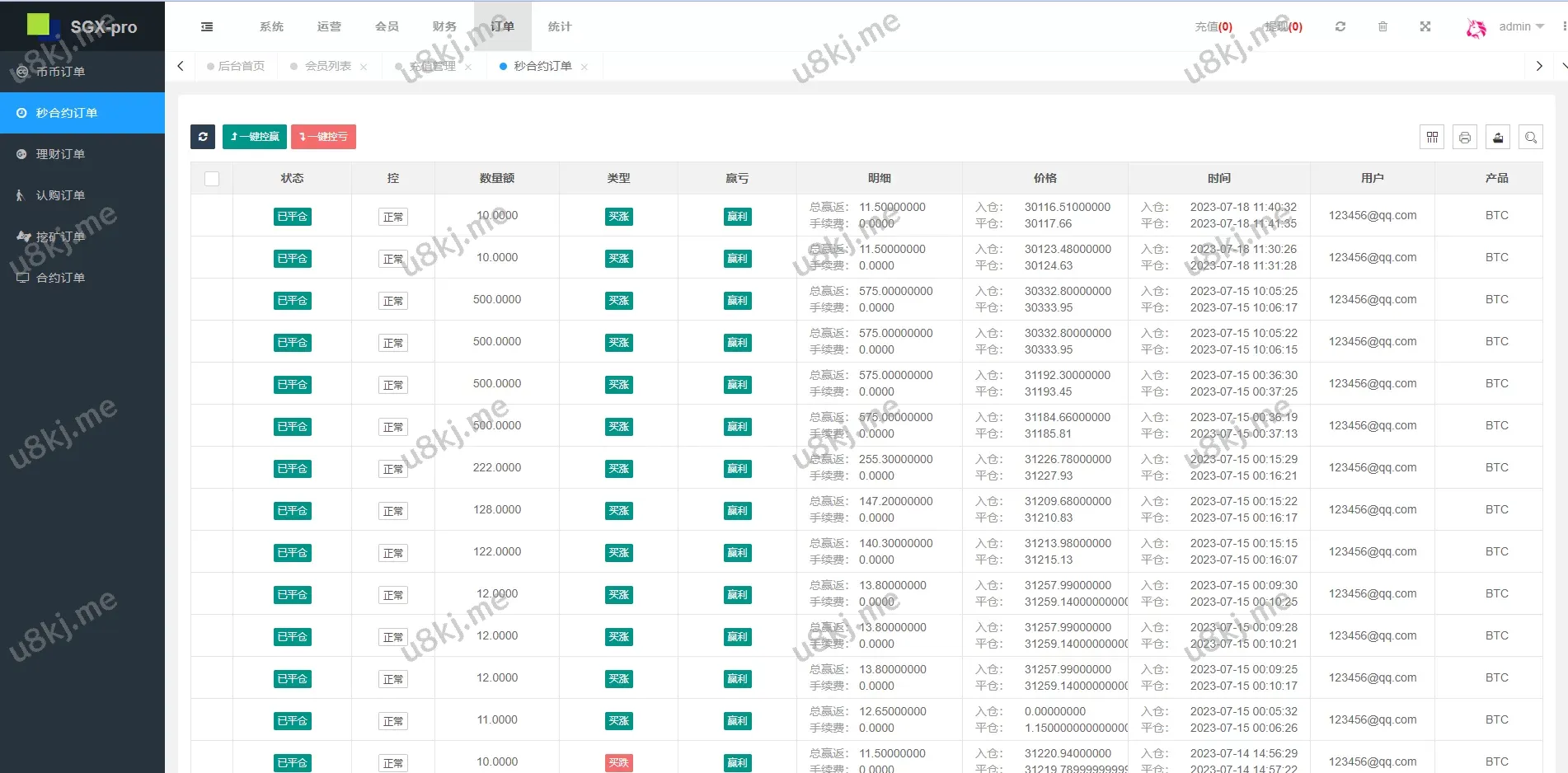Toggle fullscreen with the expand icon
The width and height of the screenshot is (1568, 773).
point(1425,27)
